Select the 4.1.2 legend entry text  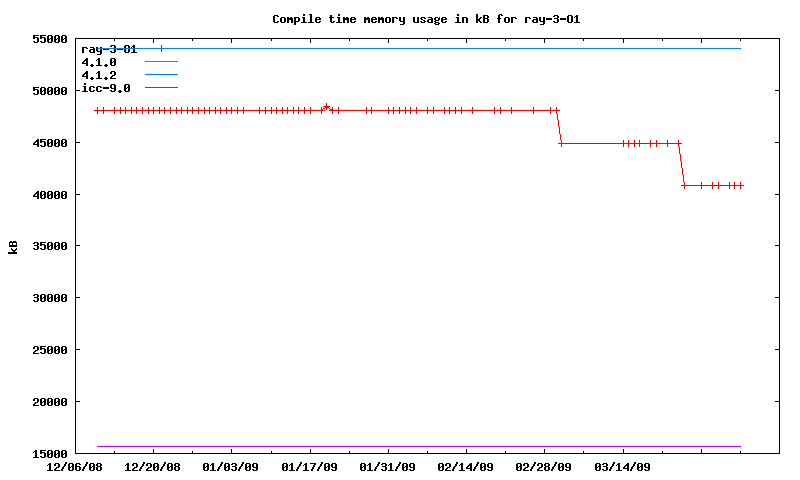coord(99,75)
